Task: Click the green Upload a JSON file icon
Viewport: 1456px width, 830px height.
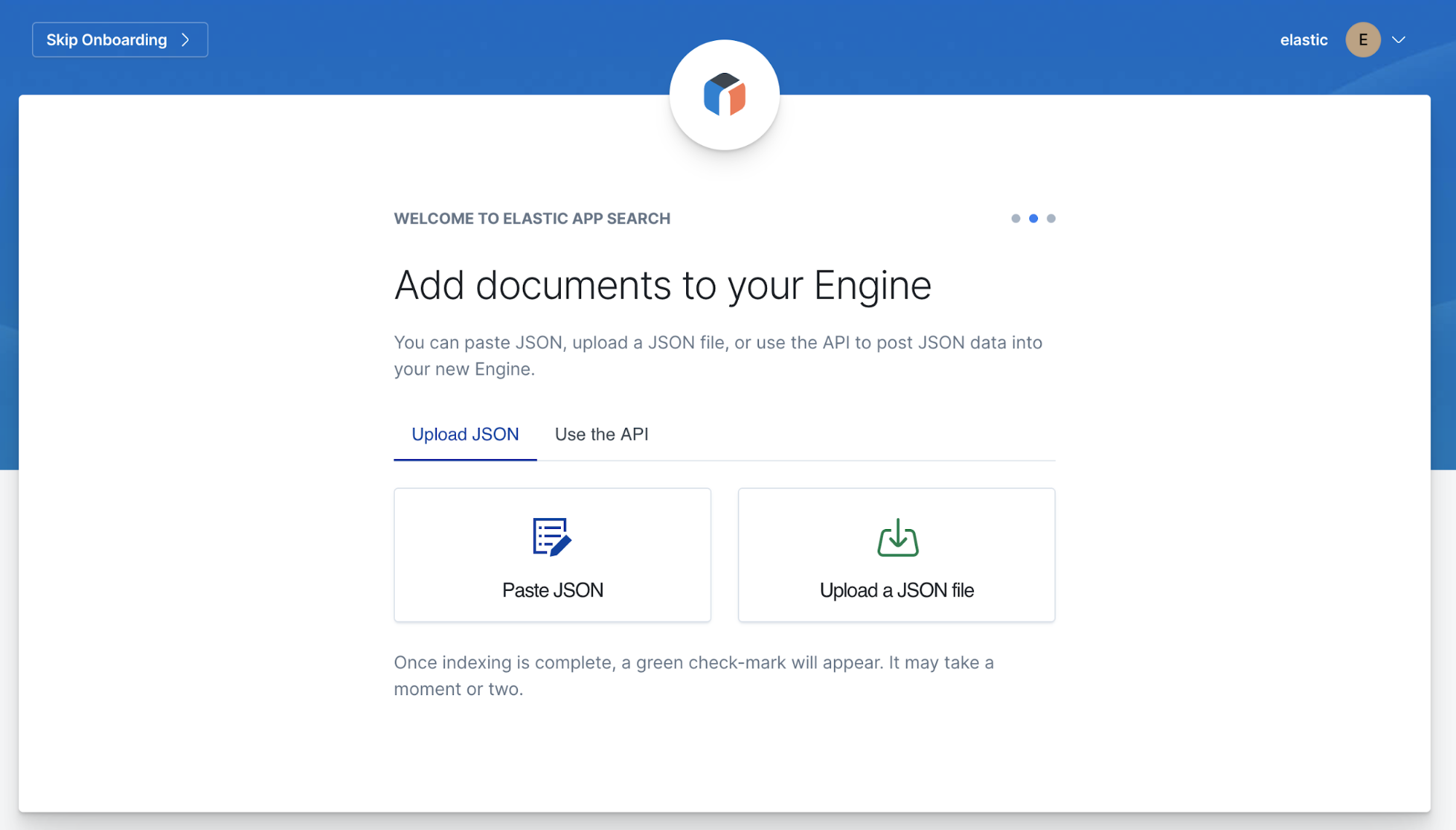Action: click(x=896, y=538)
